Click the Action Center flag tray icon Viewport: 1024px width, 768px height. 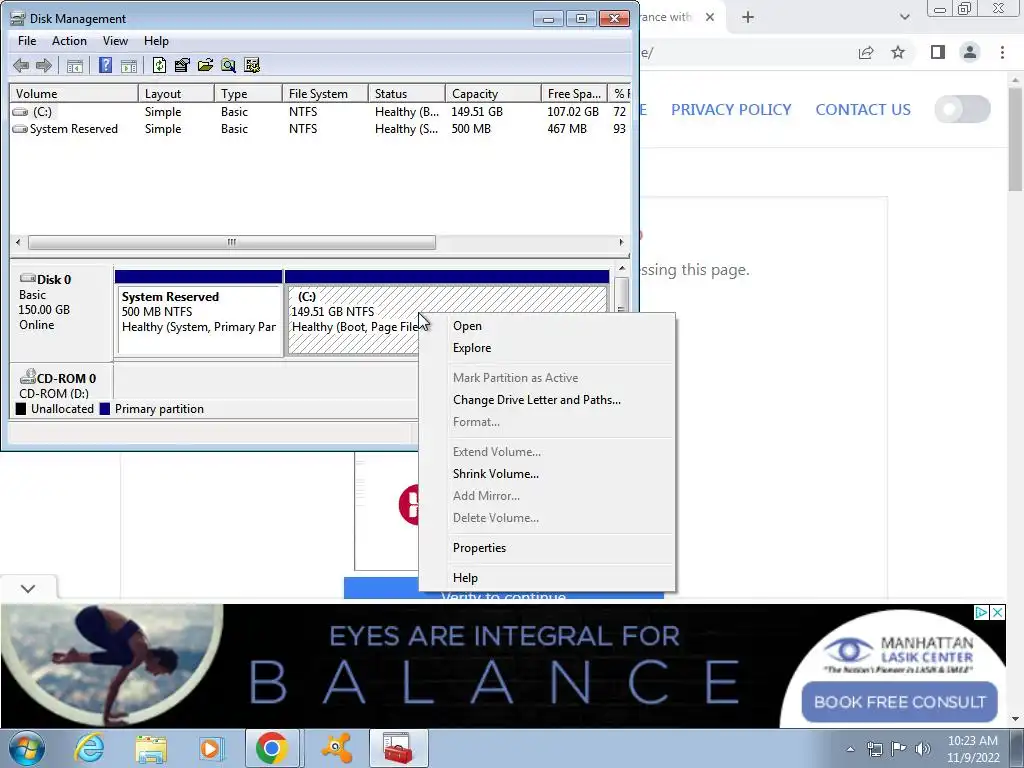coord(899,749)
